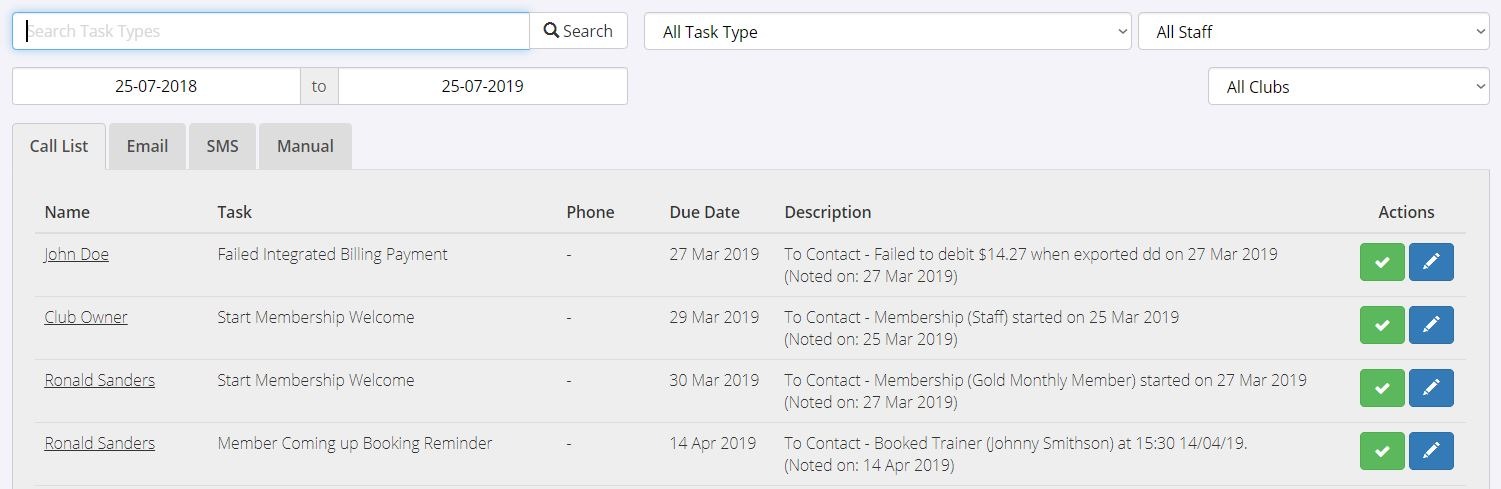The width and height of the screenshot is (1501, 489).
Task: Switch to the Email tab
Action: [x=147, y=146]
